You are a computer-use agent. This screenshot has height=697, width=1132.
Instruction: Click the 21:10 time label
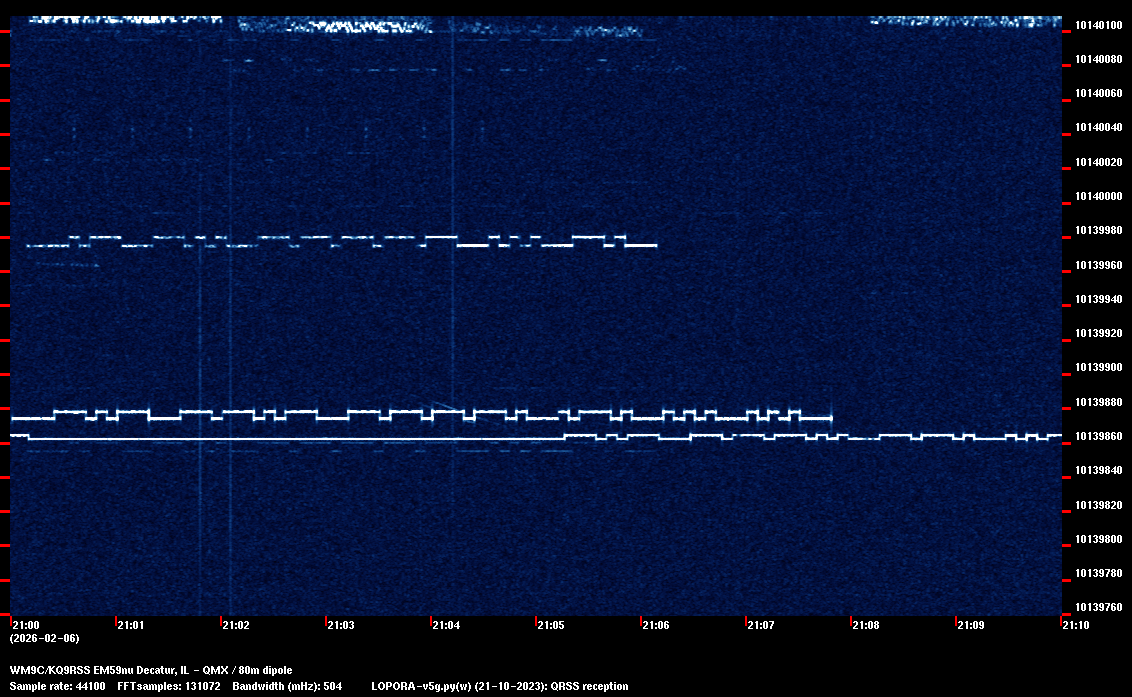(1075, 625)
